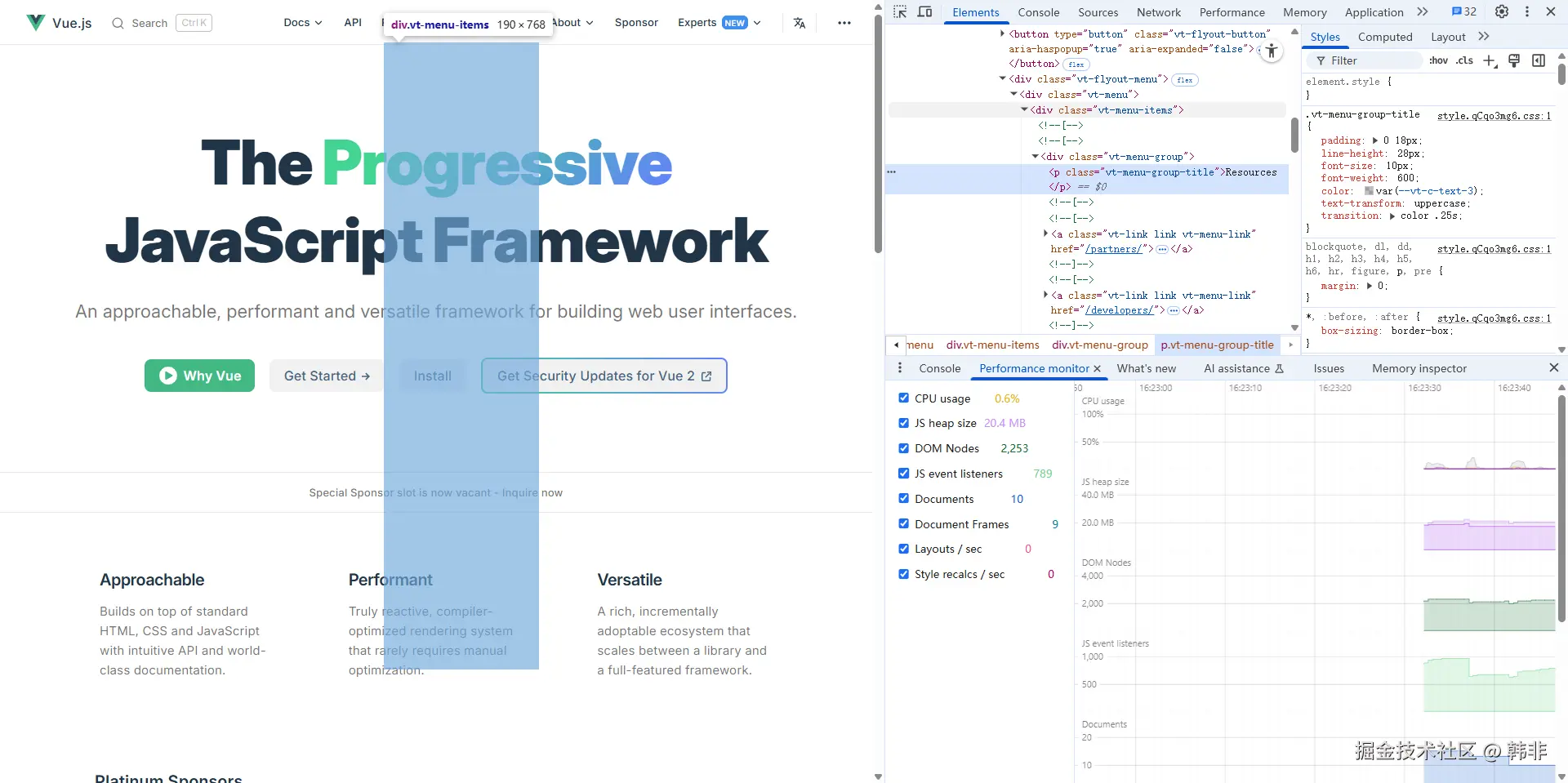The width and height of the screenshot is (1568, 783).
Task: Show more Styles sidebar tabs
Action: tap(1484, 37)
